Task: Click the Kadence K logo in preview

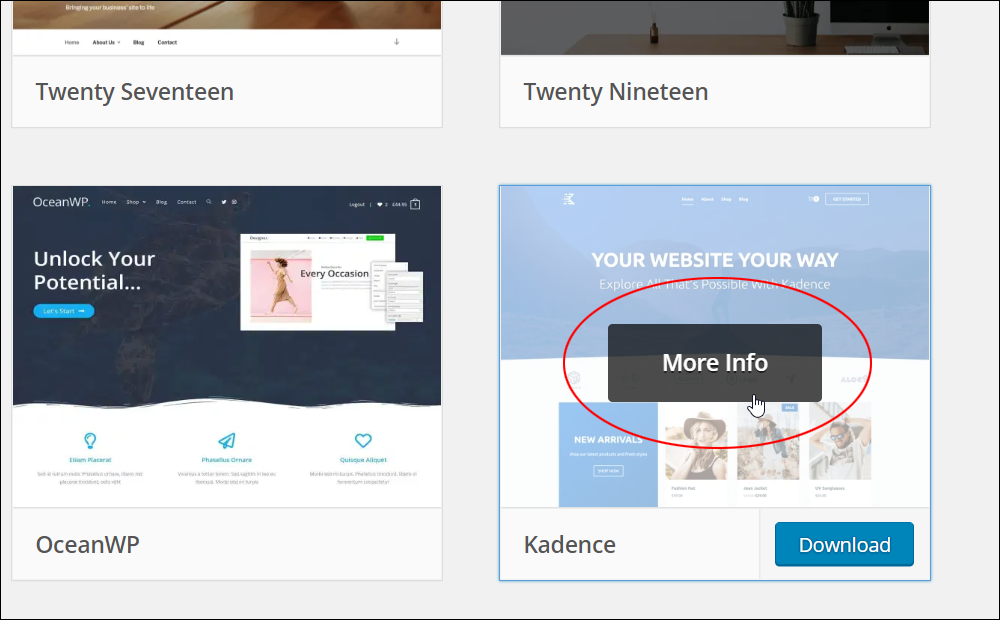Action: (568, 199)
